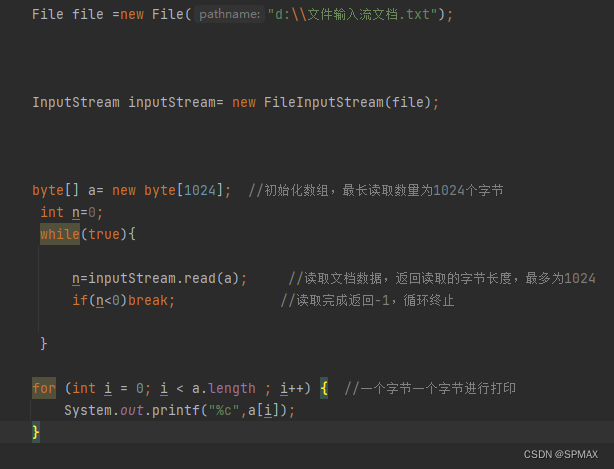Click the pathname parameter hint
The height and width of the screenshot is (469, 614).
click(229, 14)
